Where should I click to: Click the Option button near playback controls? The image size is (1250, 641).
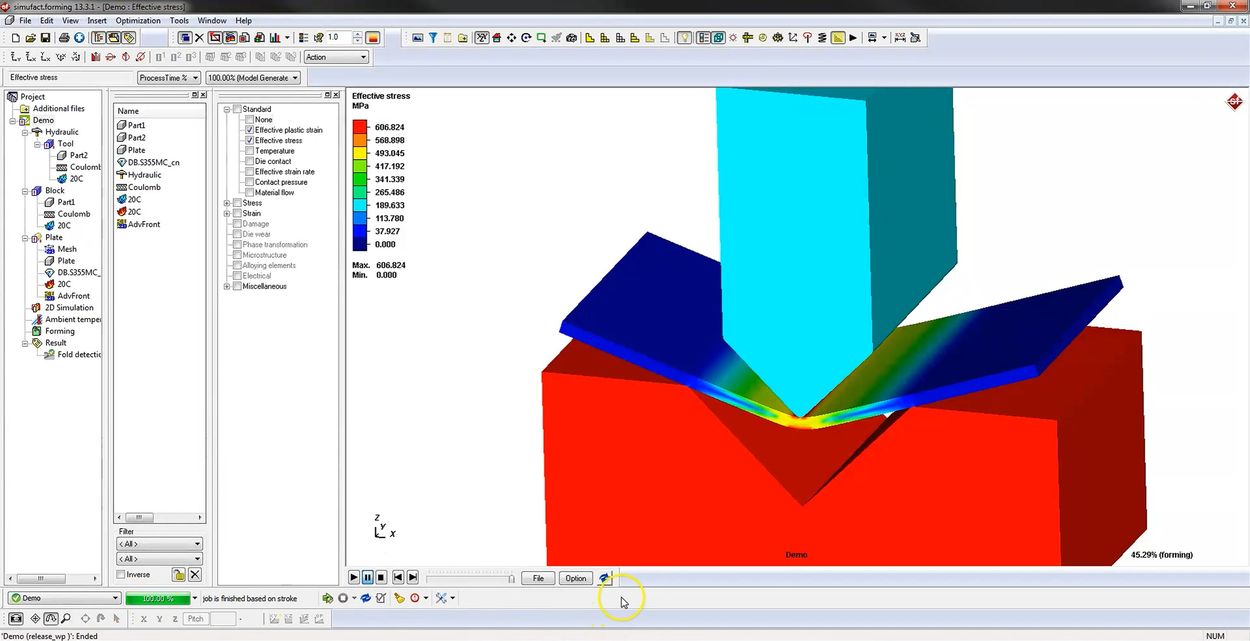tap(575, 578)
